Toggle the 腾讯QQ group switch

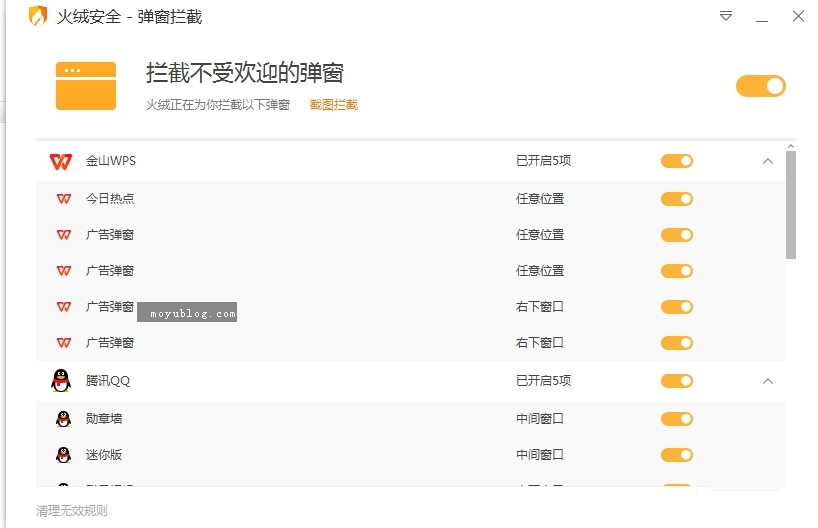coord(677,381)
